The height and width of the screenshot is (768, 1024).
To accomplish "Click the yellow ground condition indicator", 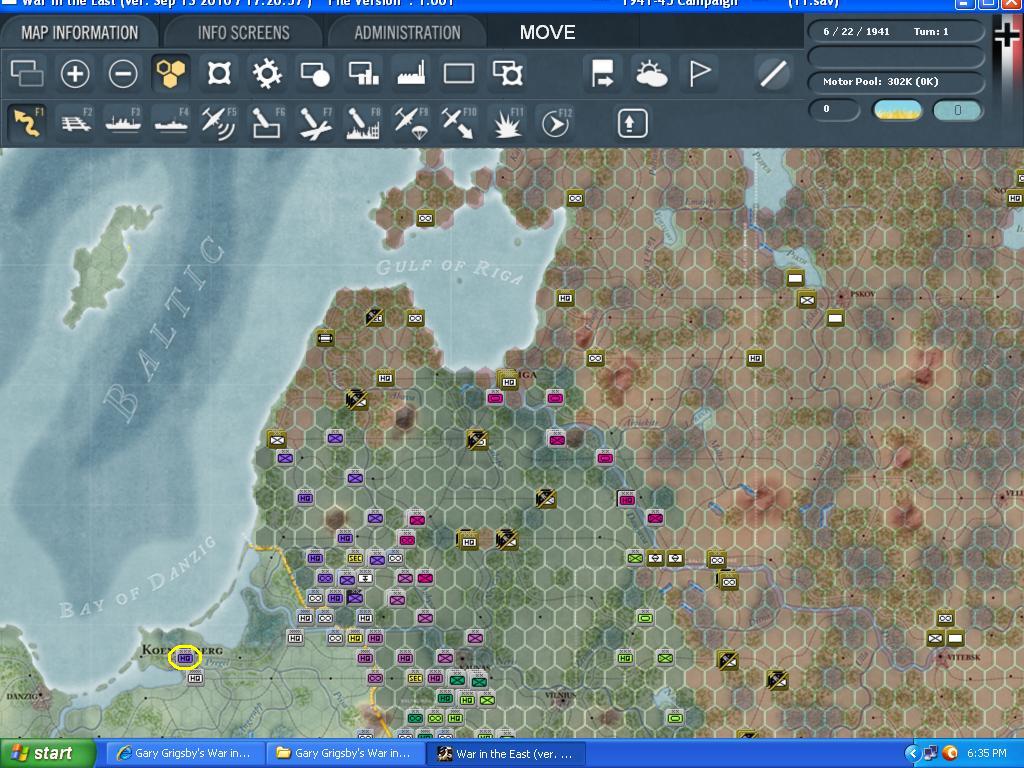I will 897,110.
